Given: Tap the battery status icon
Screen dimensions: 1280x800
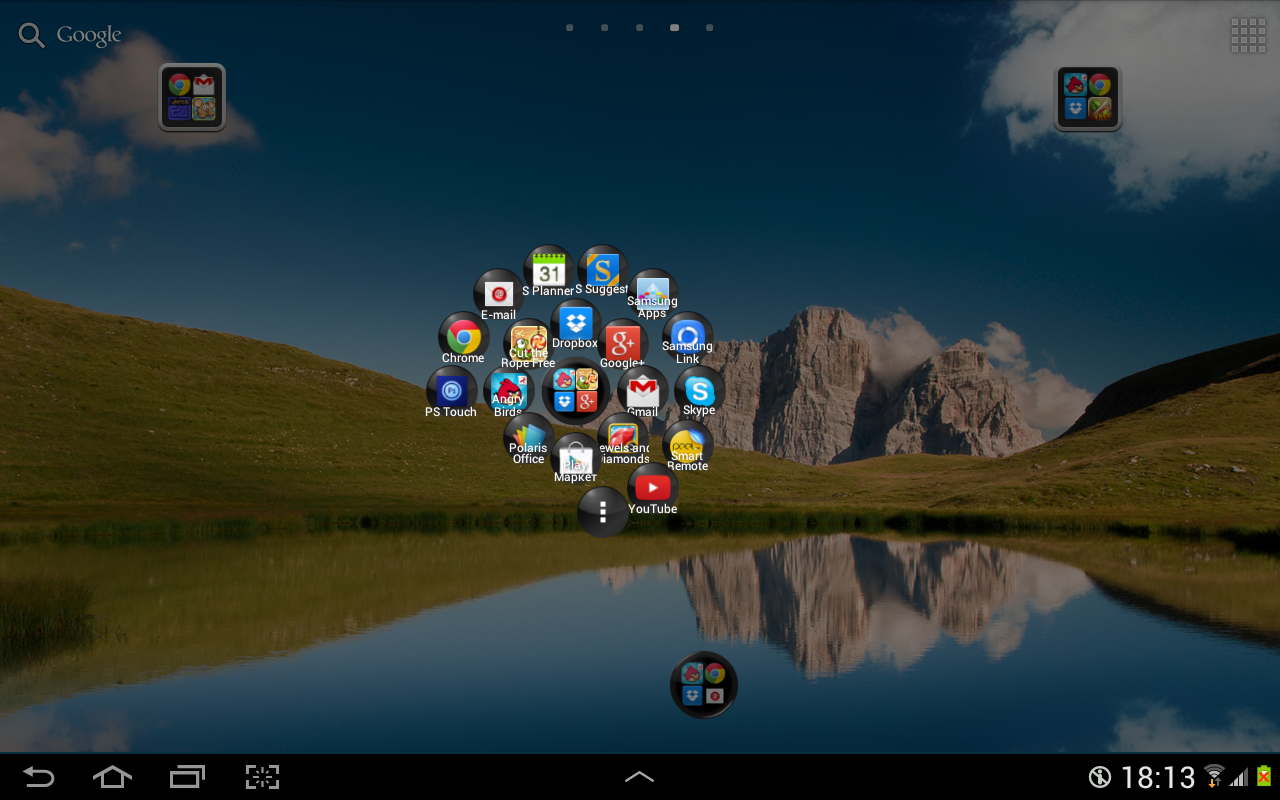Looking at the screenshot, I should pyautogui.click(x=1264, y=776).
